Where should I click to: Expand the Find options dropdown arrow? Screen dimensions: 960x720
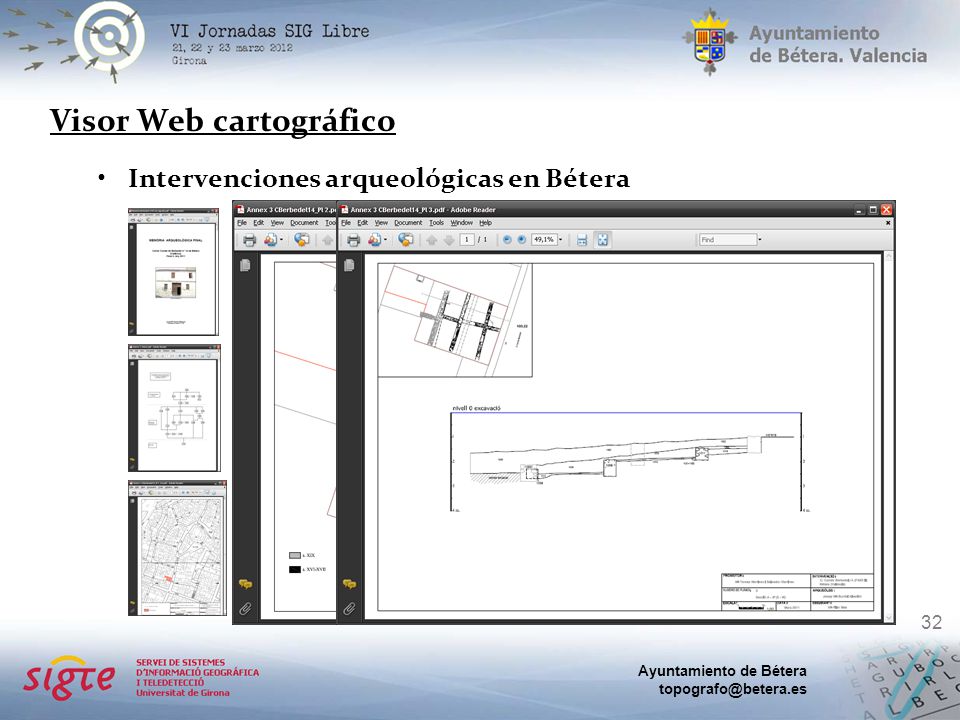tap(760, 240)
